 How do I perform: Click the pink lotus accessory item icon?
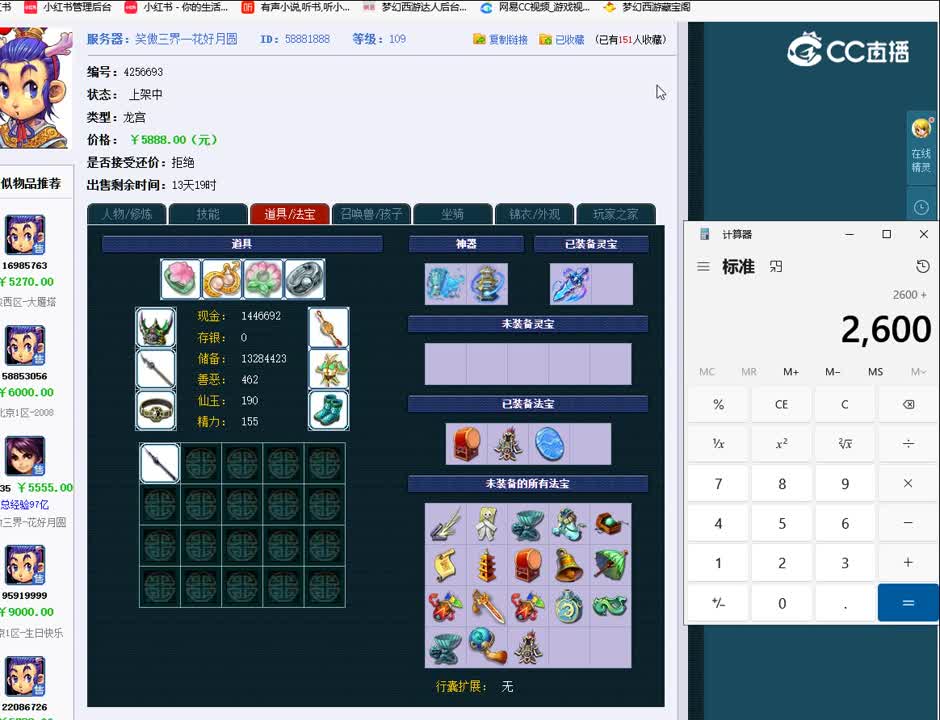[x=180, y=279]
